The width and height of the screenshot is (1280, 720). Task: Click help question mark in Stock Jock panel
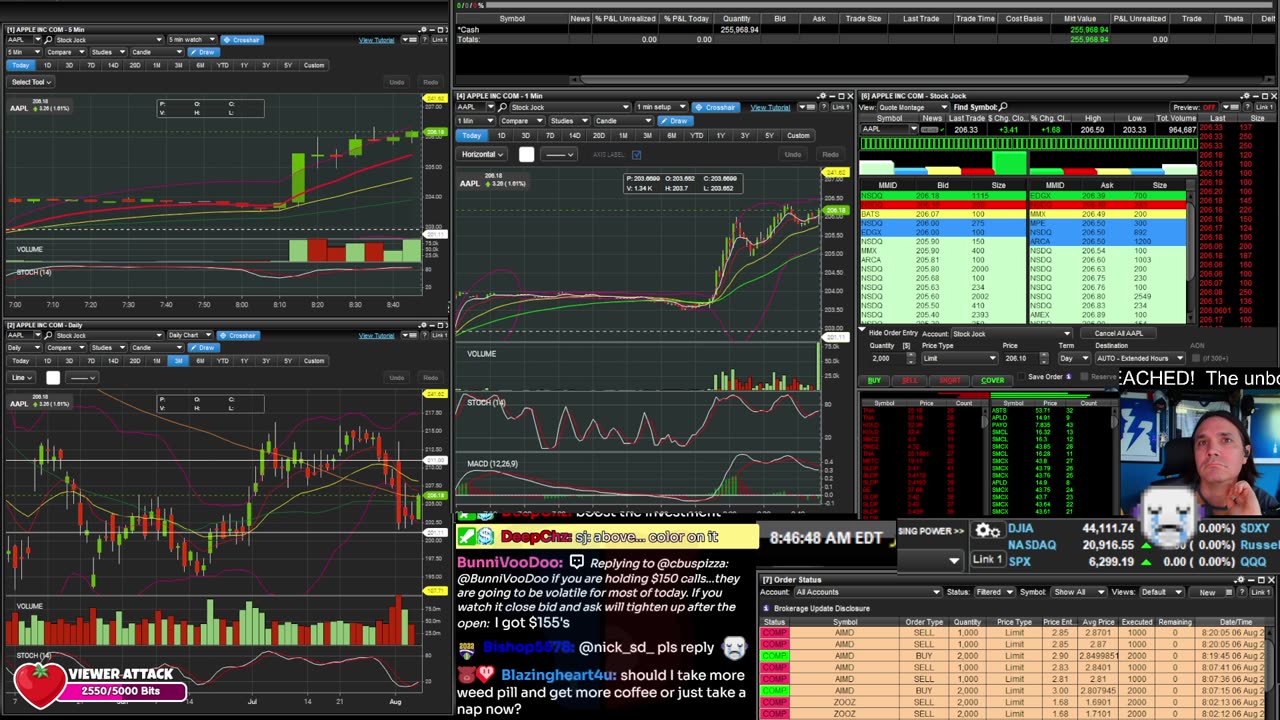(x=1246, y=107)
